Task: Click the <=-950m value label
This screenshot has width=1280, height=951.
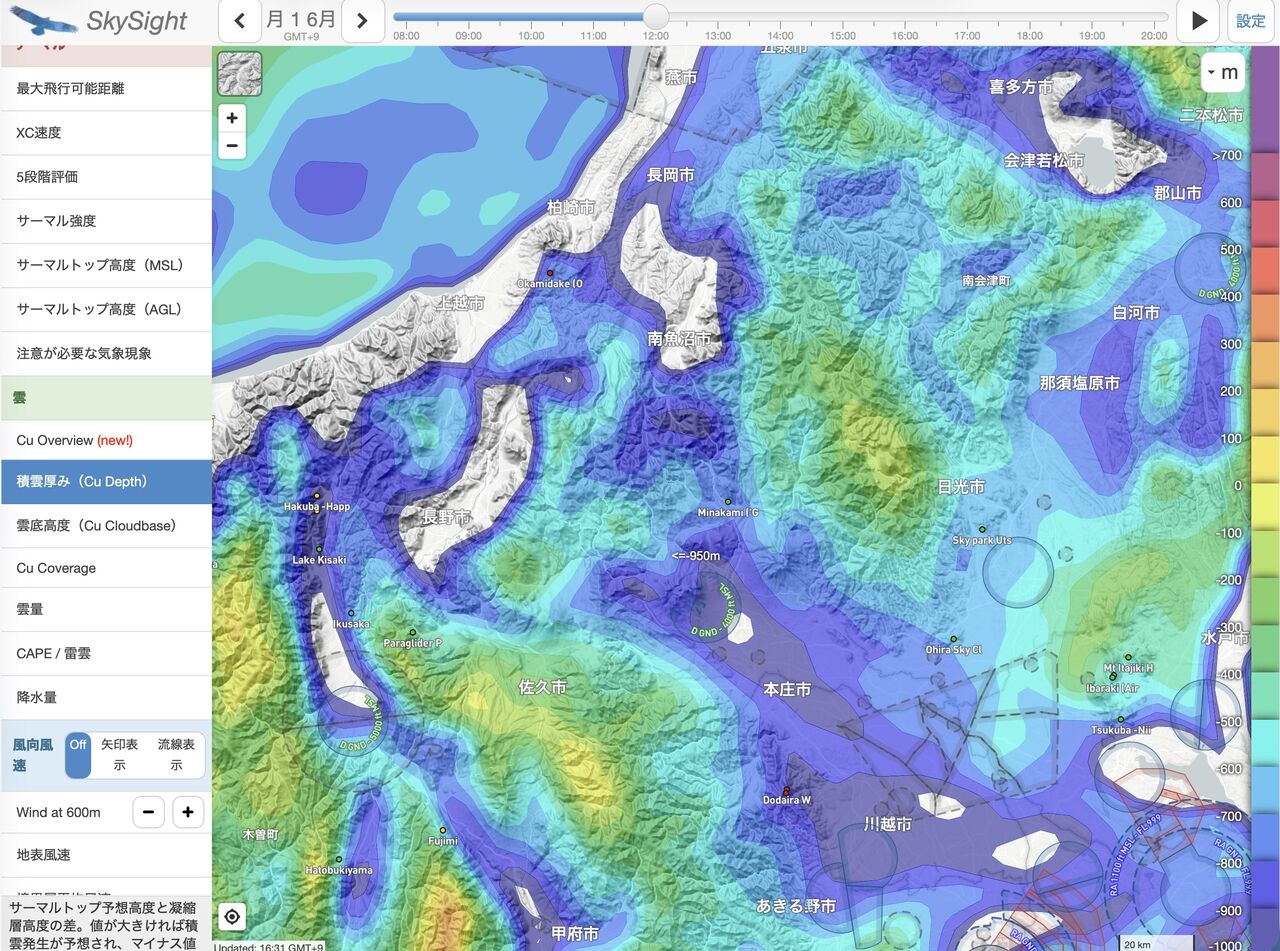Action: click(696, 556)
